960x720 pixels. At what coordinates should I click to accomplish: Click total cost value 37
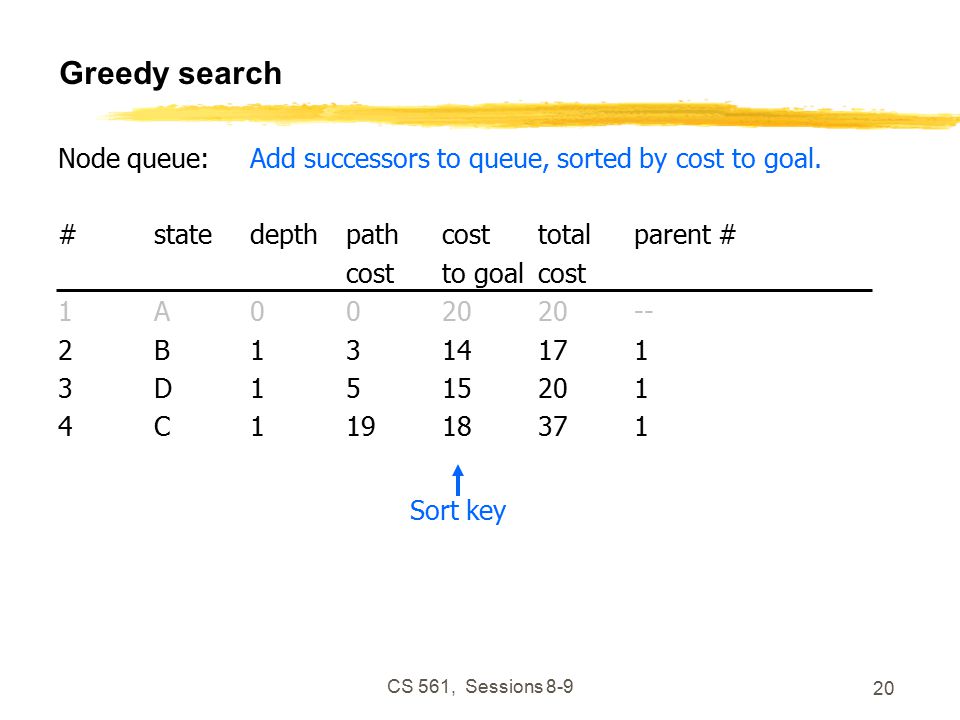tap(552, 427)
